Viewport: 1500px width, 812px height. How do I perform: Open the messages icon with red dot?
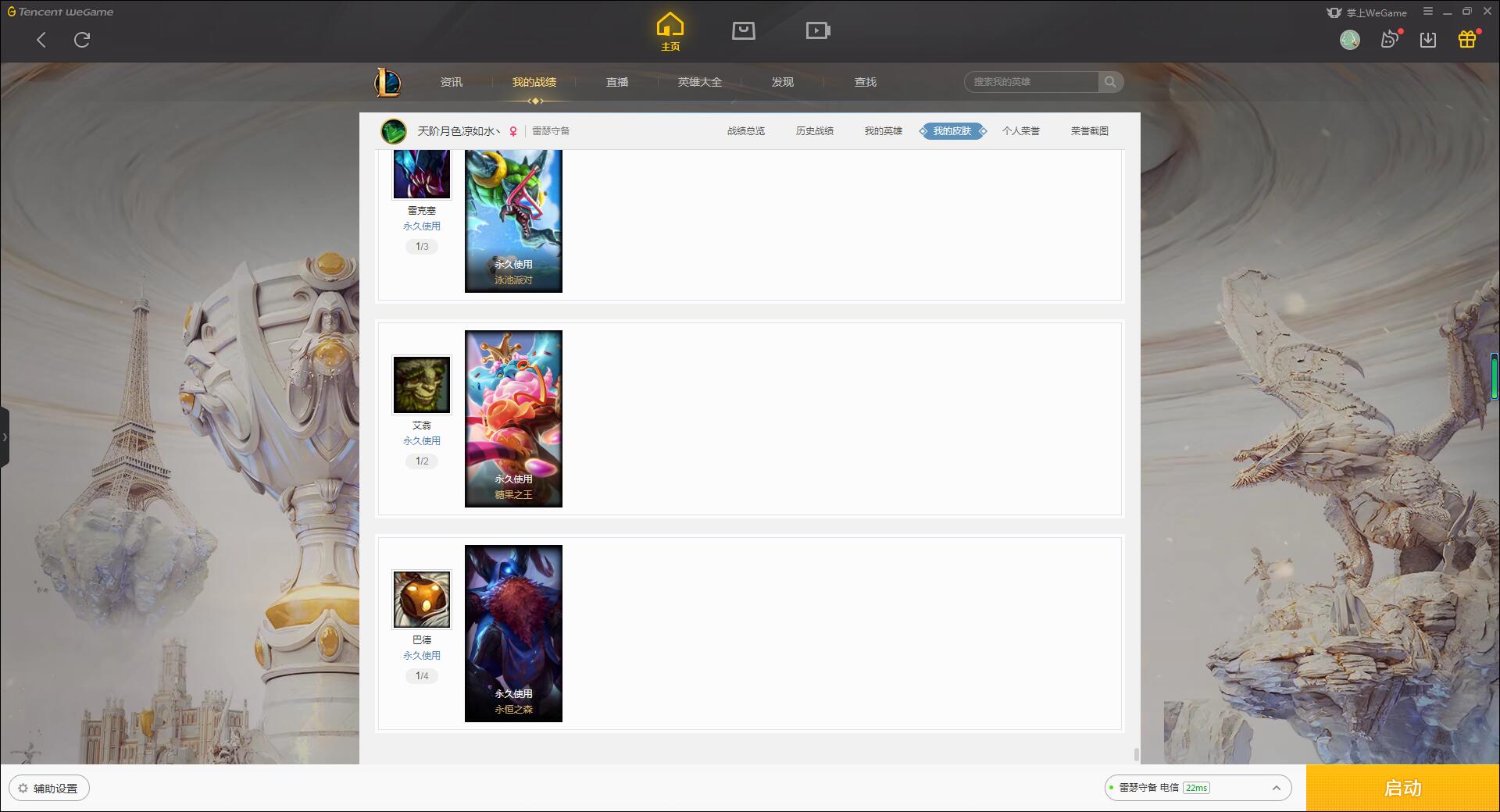(1390, 39)
